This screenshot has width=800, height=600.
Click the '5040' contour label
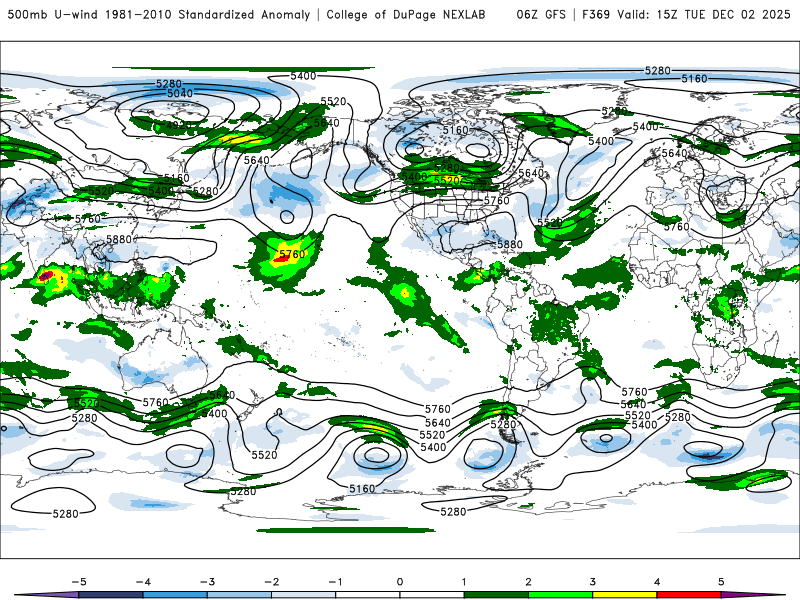pyautogui.click(x=180, y=93)
